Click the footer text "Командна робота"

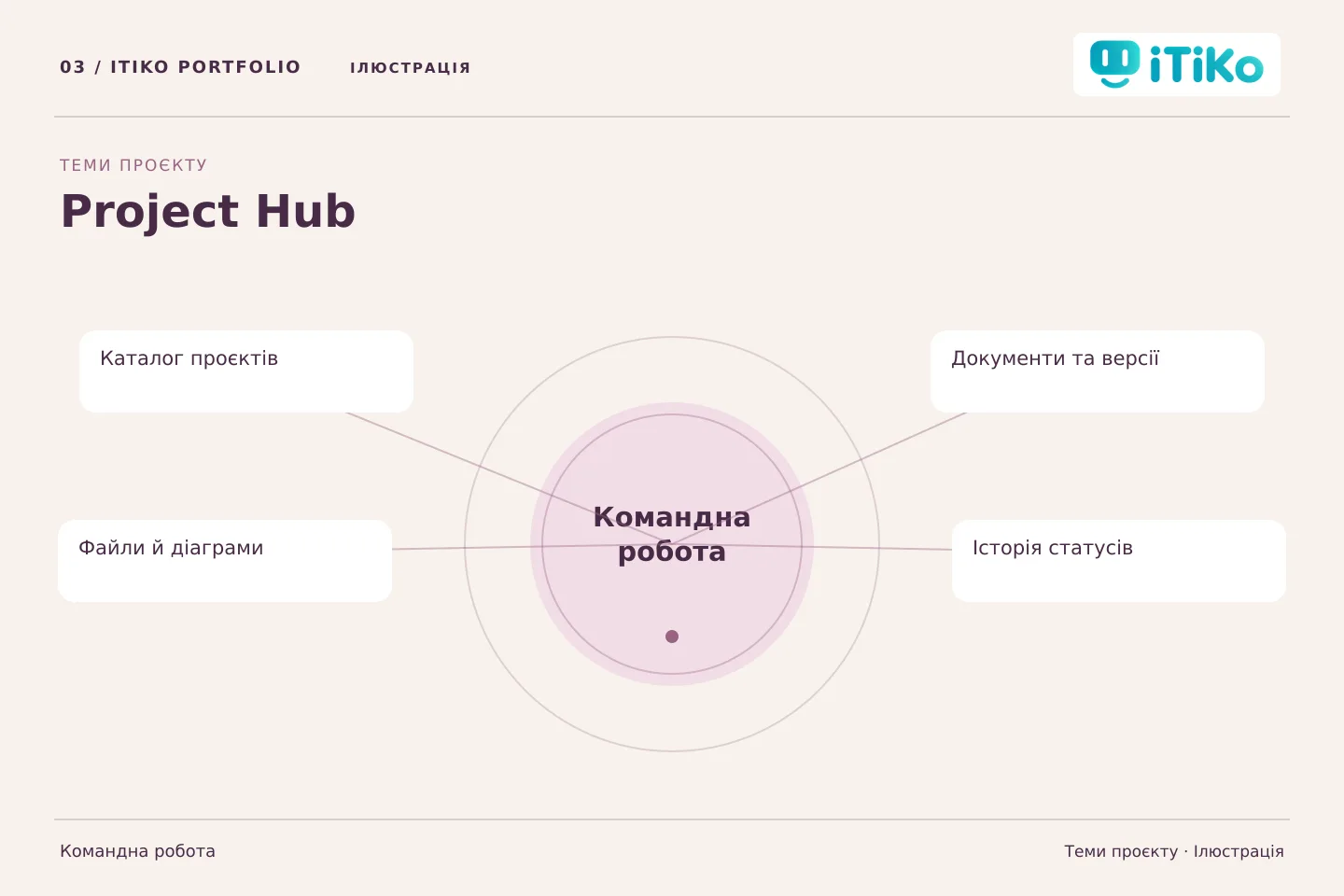[x=137, y=851]
